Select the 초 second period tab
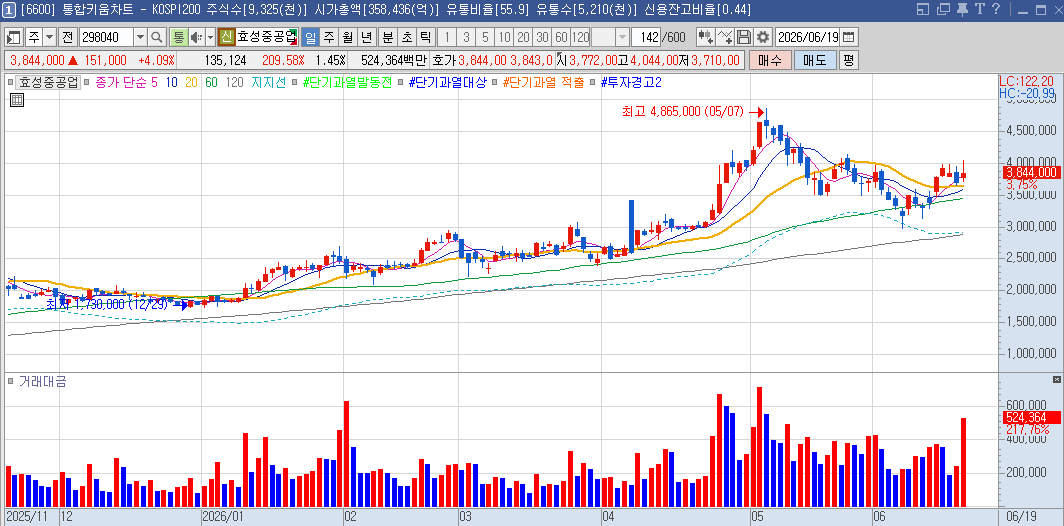The height and width of the screenshot is (526, 1064). [406, 37]
